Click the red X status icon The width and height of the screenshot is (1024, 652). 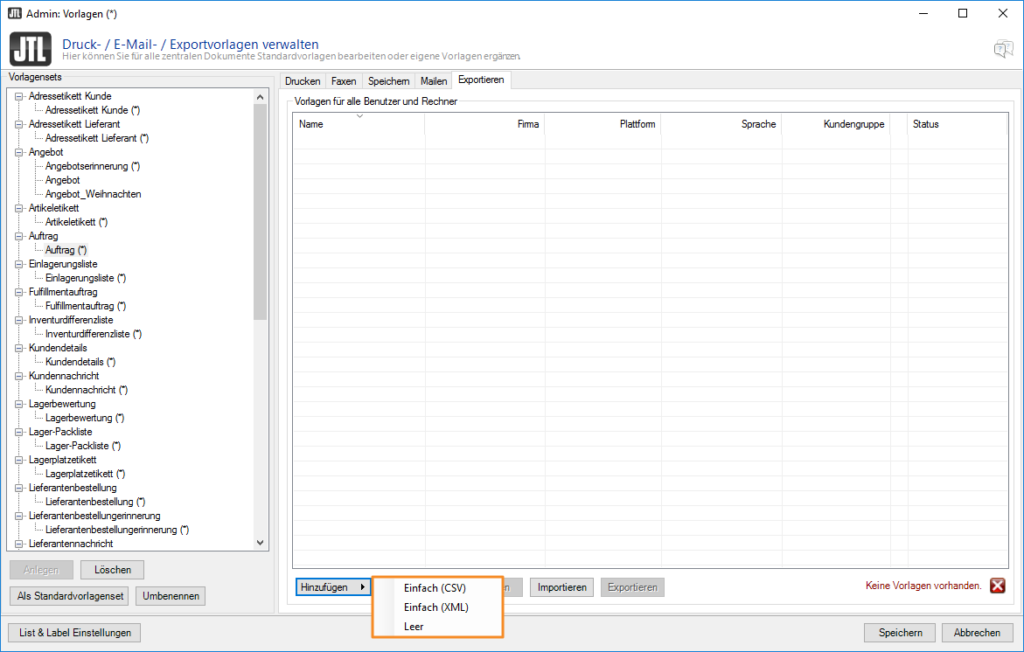(x=997, y=586)
